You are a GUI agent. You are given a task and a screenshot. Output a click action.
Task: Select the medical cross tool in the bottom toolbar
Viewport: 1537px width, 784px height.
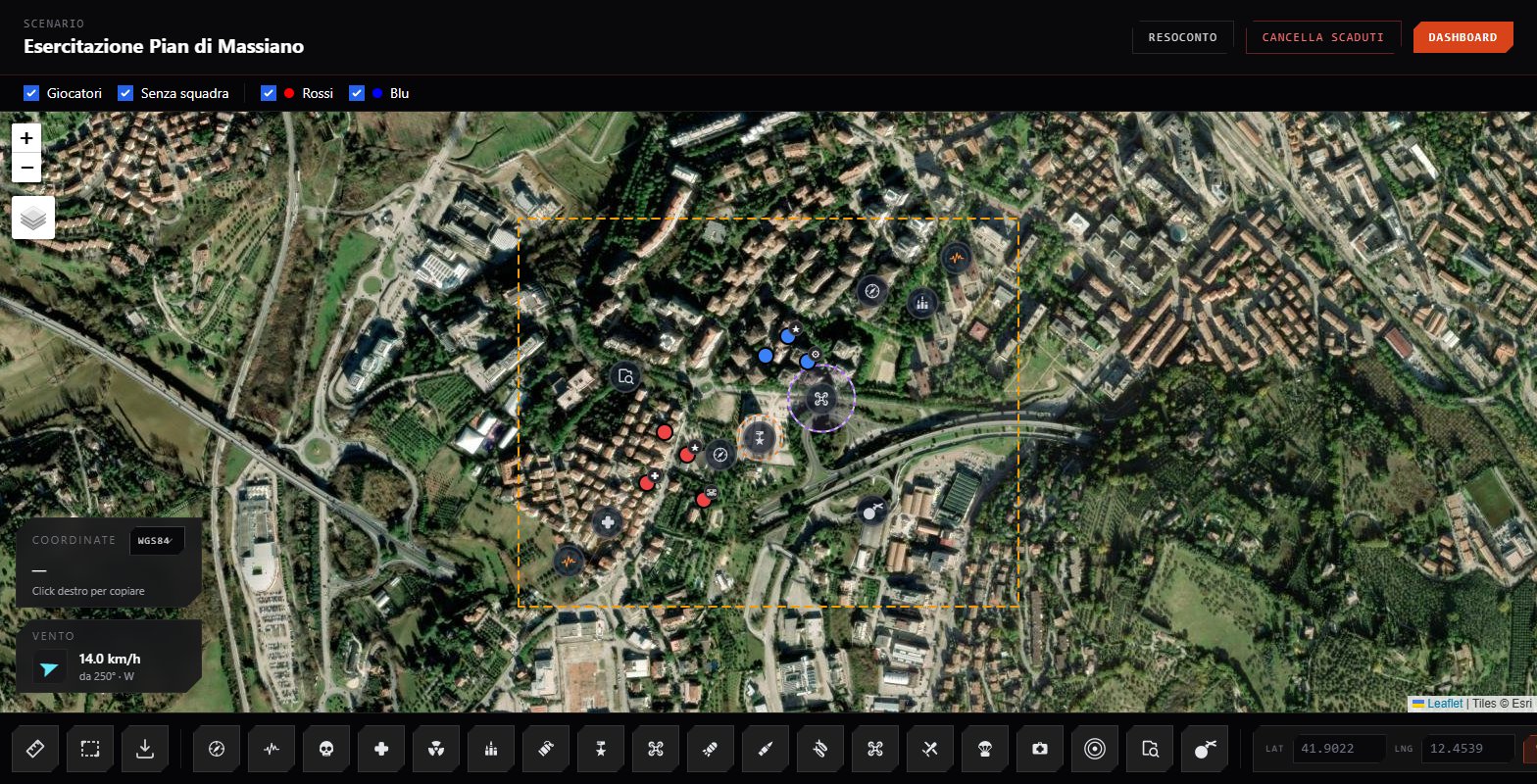coord(381,750)
